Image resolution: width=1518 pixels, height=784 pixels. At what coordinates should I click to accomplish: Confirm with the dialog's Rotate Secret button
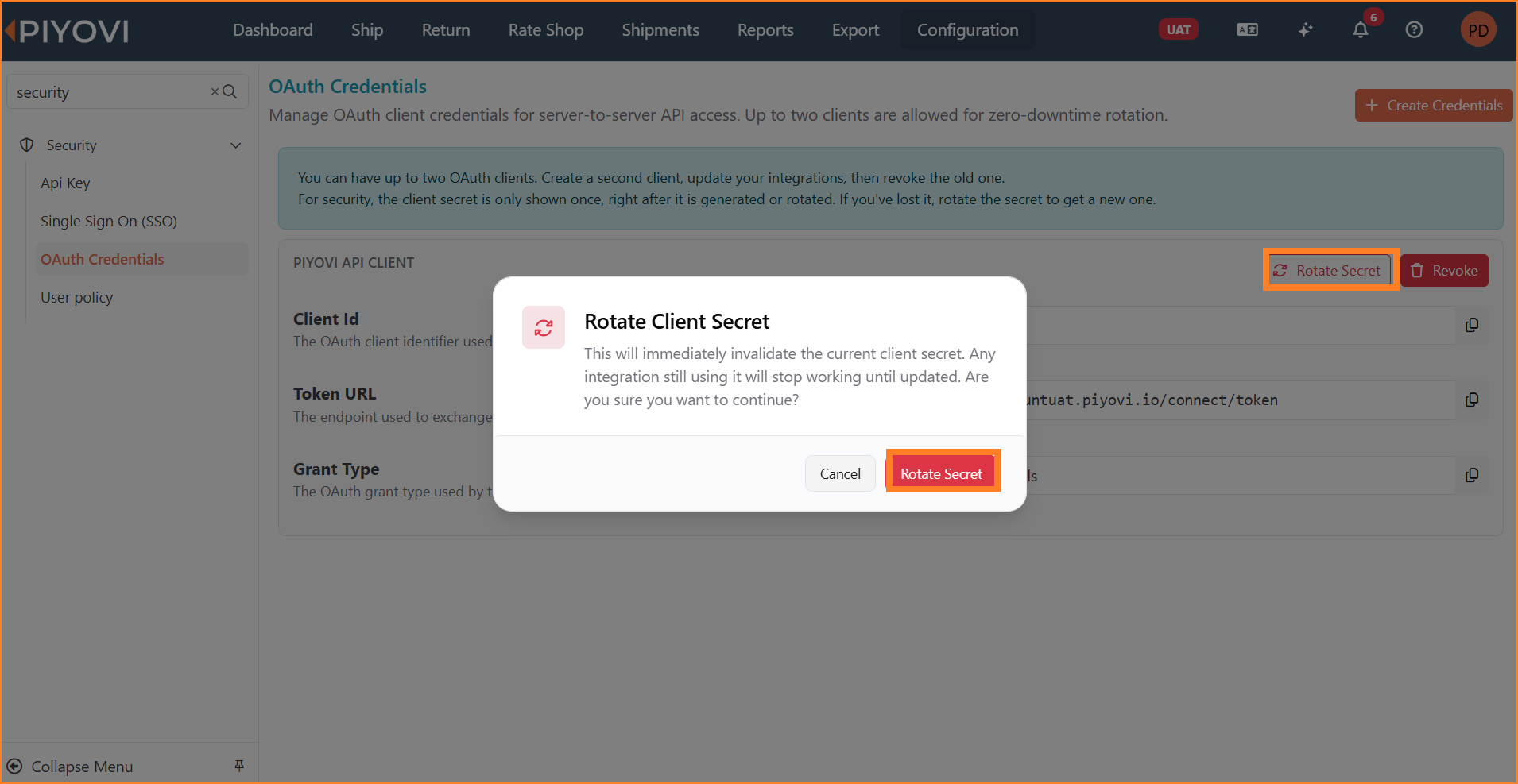942,473
